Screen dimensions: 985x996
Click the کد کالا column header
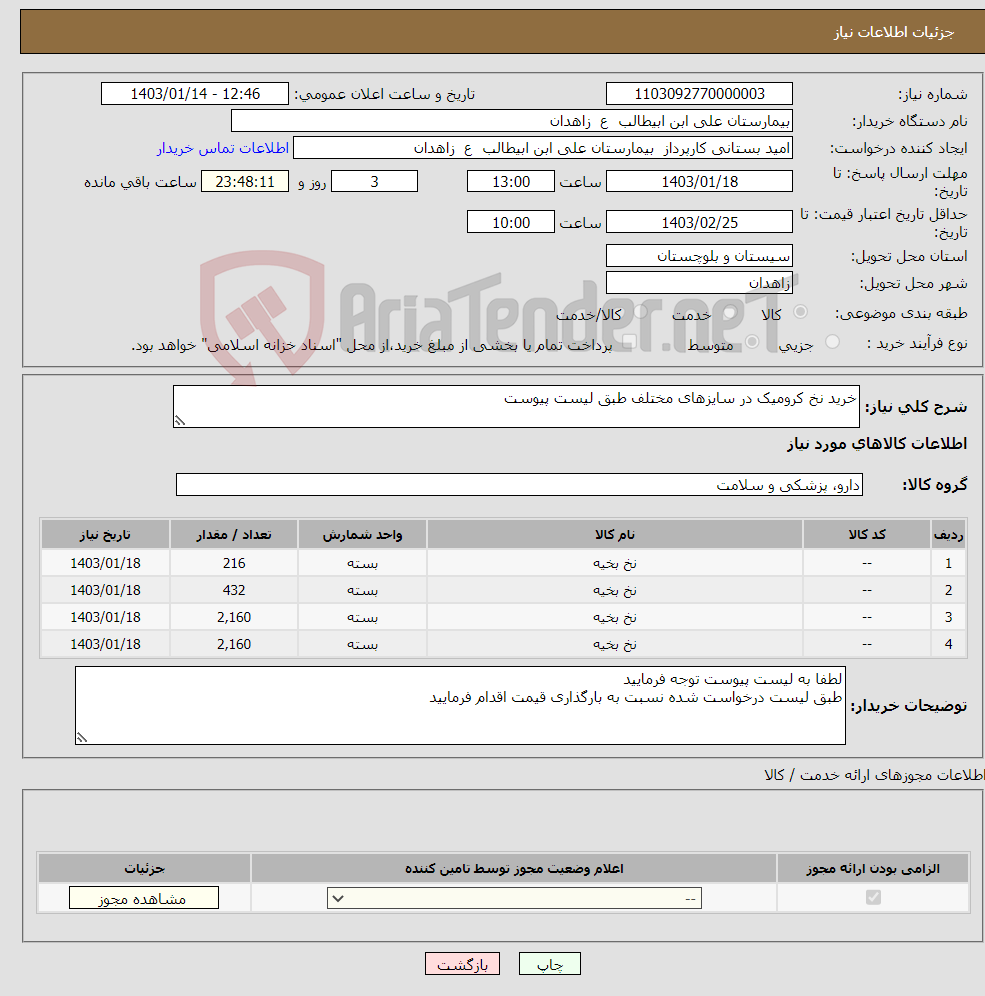(867, 534)
